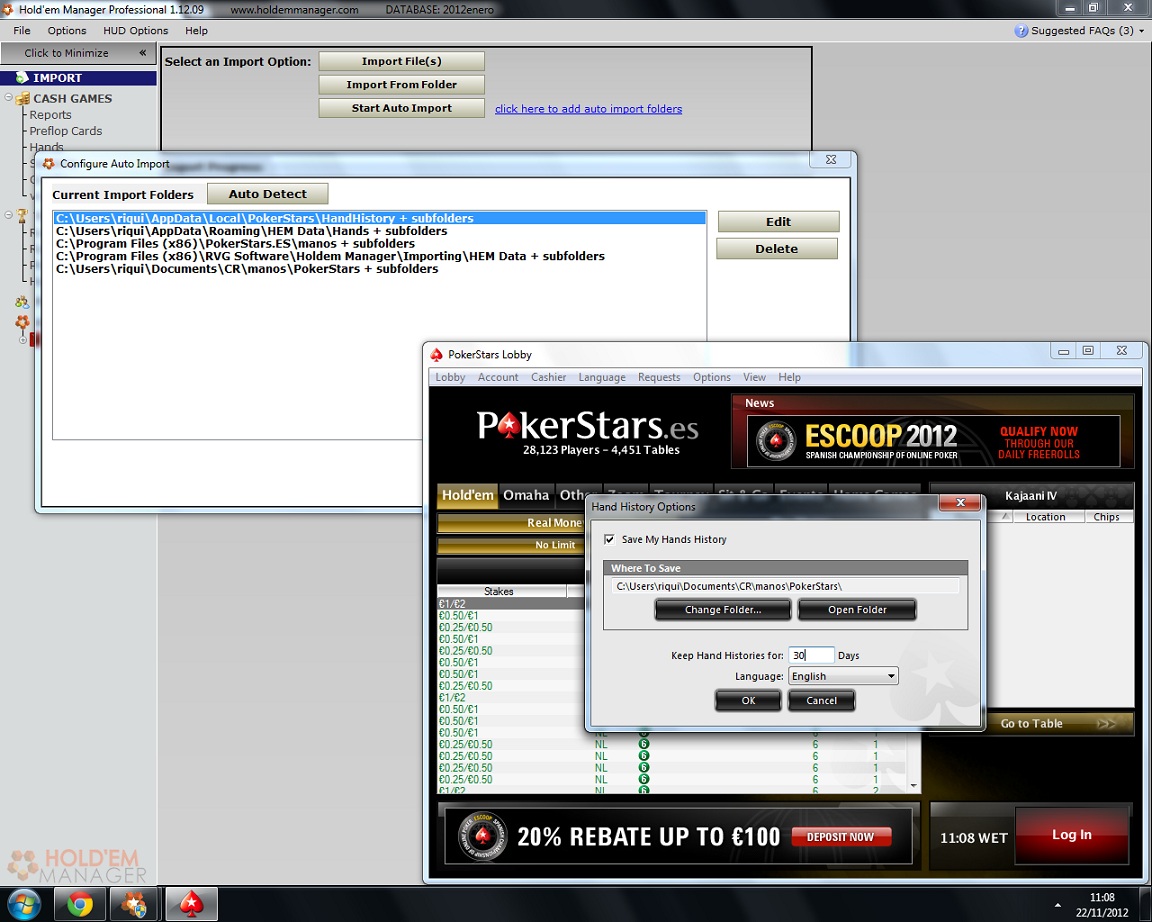Open the Account menu in PokerStars
Screen dimensions: 1152x922
[498, 377]
